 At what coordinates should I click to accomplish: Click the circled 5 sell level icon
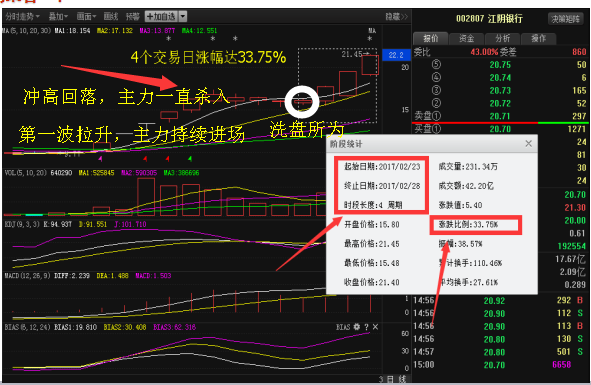pos(436,64)
